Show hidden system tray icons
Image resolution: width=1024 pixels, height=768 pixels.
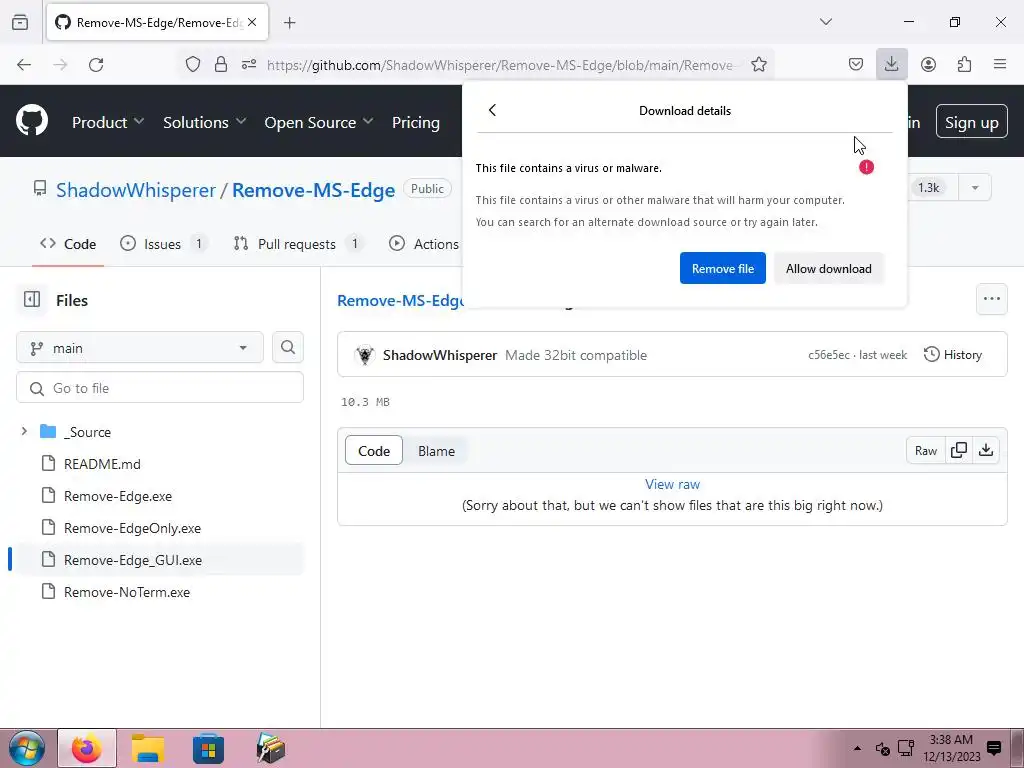[857, 748]
